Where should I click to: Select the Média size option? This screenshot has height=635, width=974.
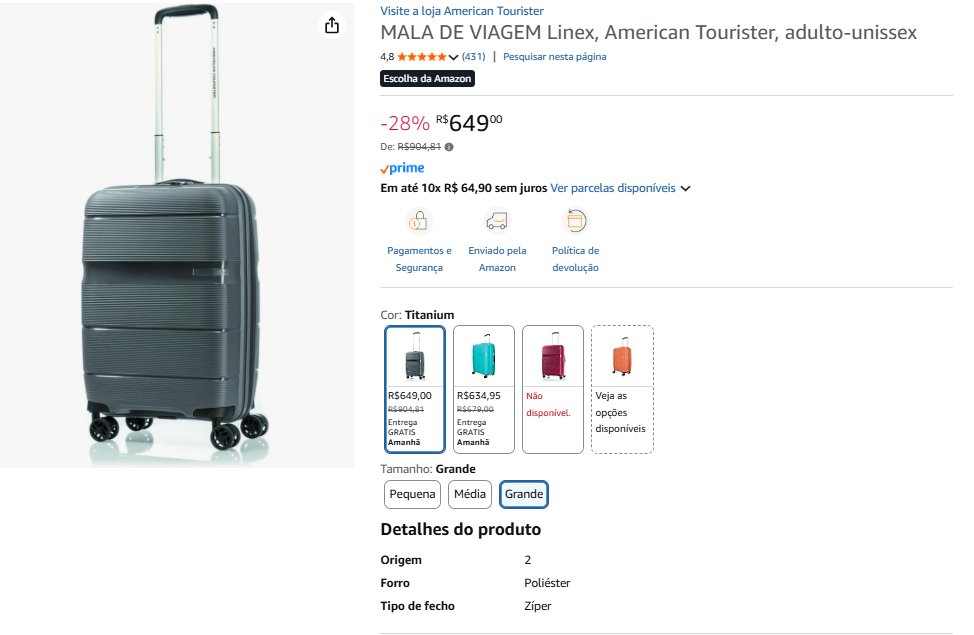pyautogui.click(x=470, y=494)
